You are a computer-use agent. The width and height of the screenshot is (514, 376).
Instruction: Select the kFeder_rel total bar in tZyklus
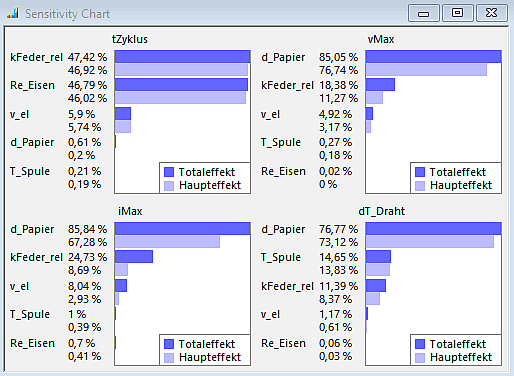[x=183, y=57]
